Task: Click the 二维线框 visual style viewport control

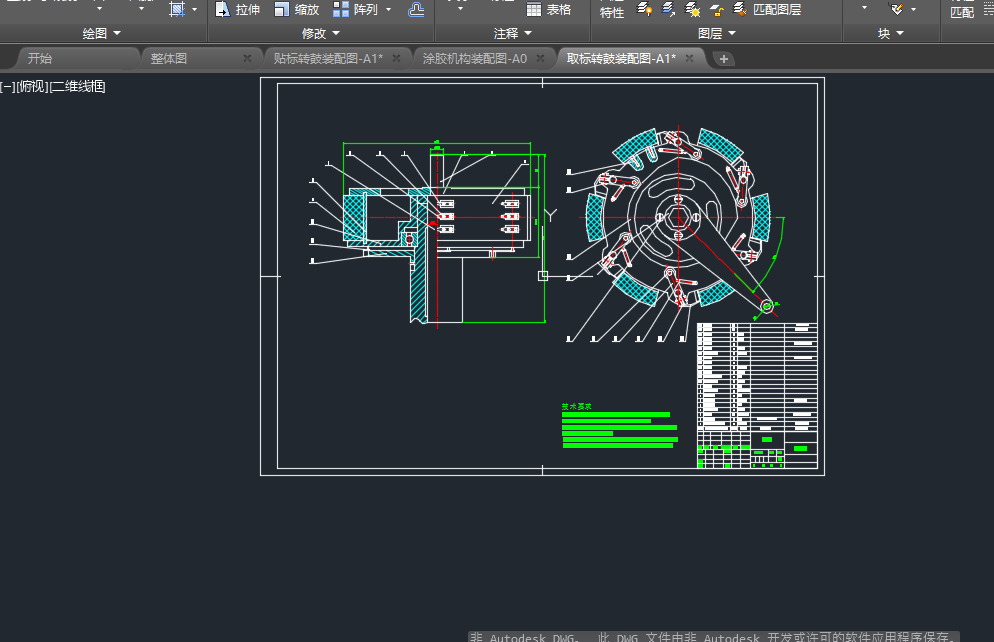Action: pyautogui.click(x=78, y=87)
